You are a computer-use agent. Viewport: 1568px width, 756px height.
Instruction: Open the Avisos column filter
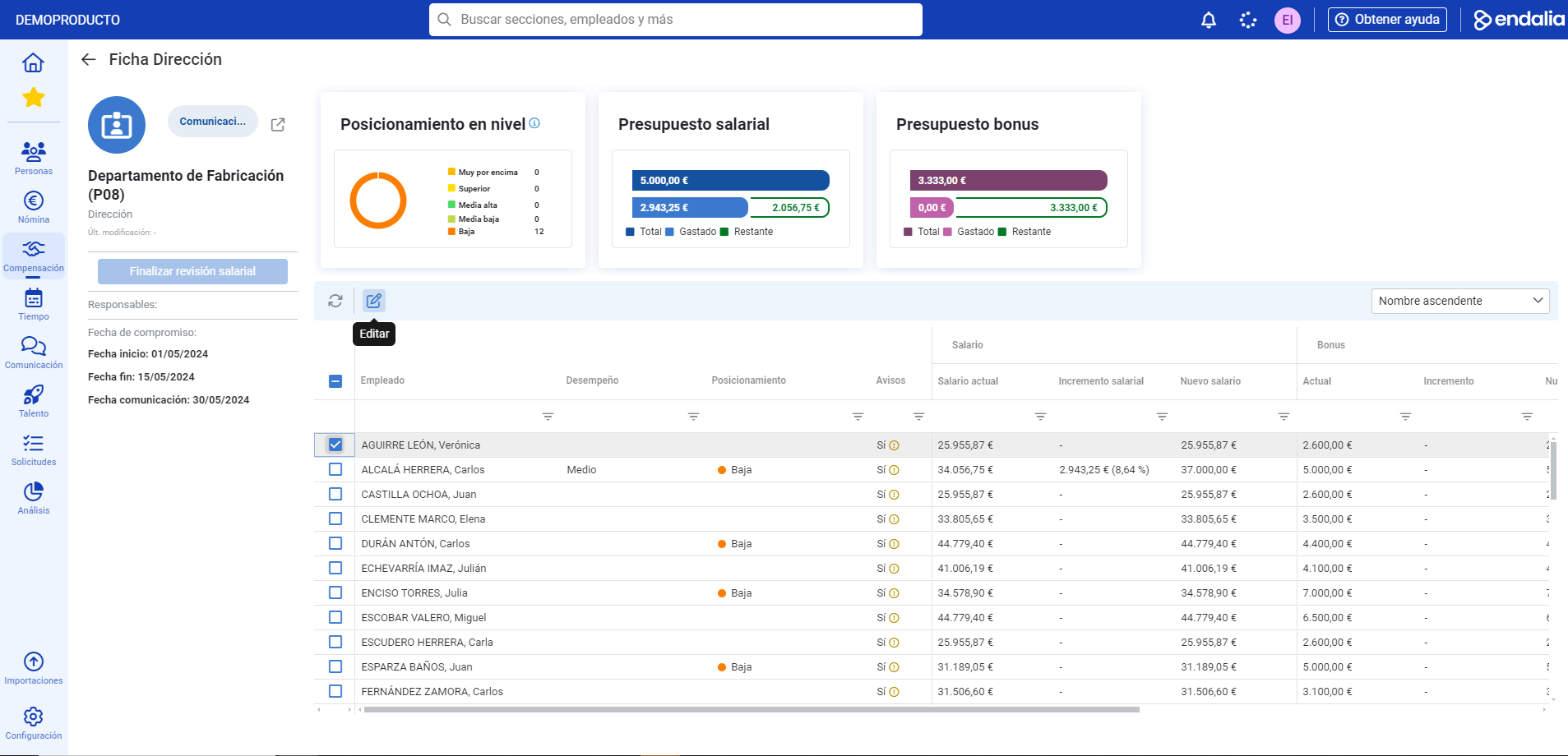(x=919, y=417)
